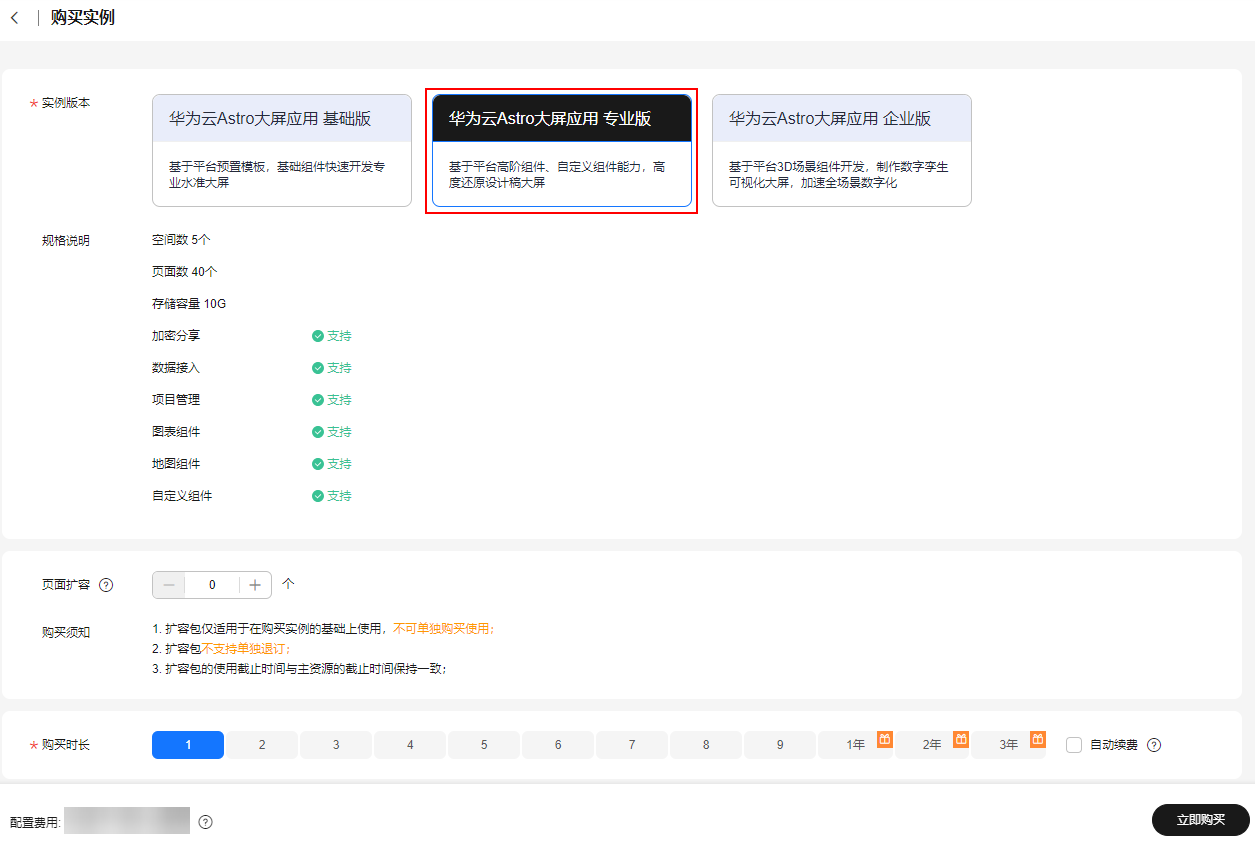Click the 购买实例 page title
This screenshot has width=1255, height=844.
(x=83, y=18)
